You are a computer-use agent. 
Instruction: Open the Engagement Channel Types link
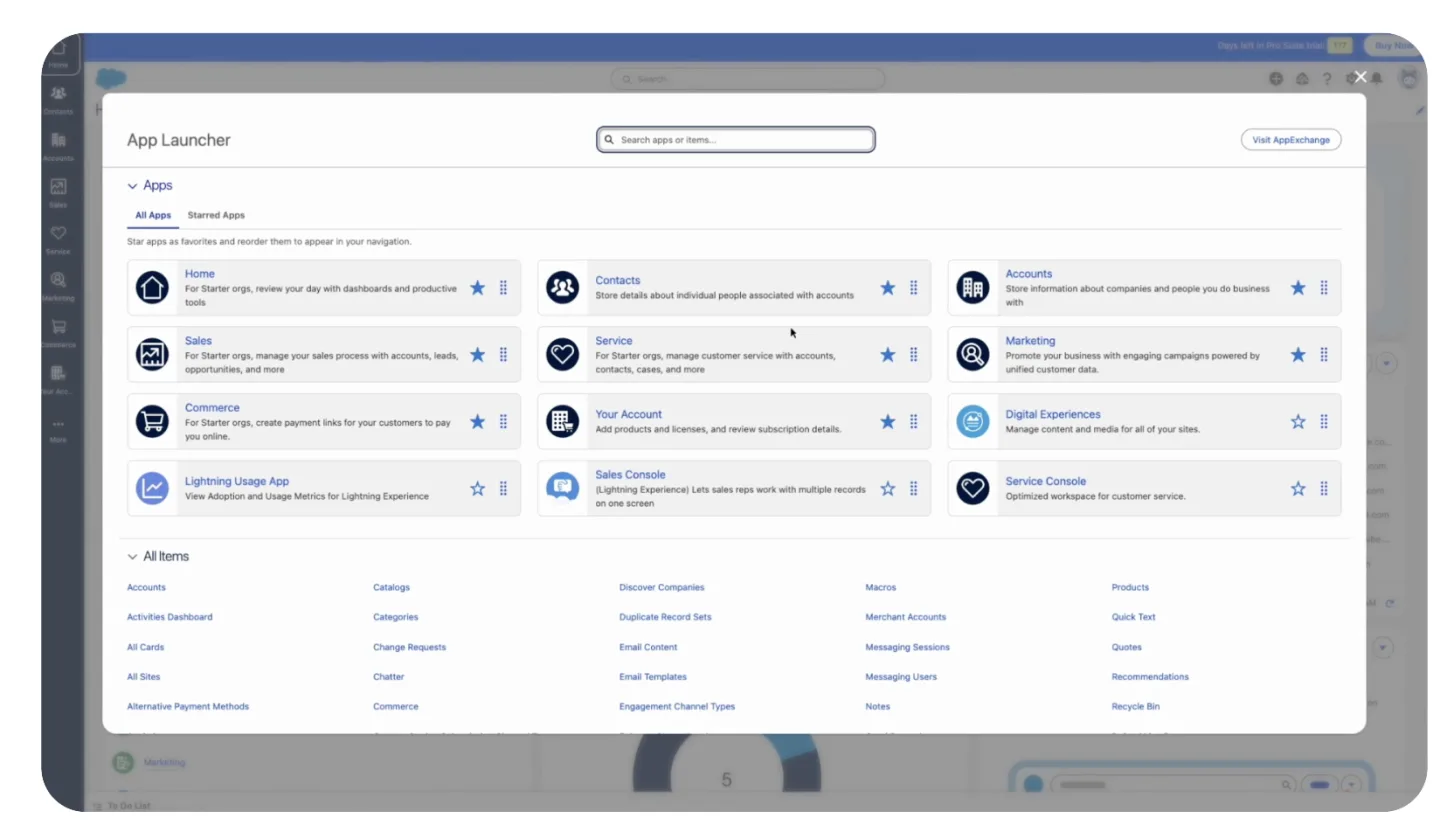pyautogui.click(x=677, y=706)
